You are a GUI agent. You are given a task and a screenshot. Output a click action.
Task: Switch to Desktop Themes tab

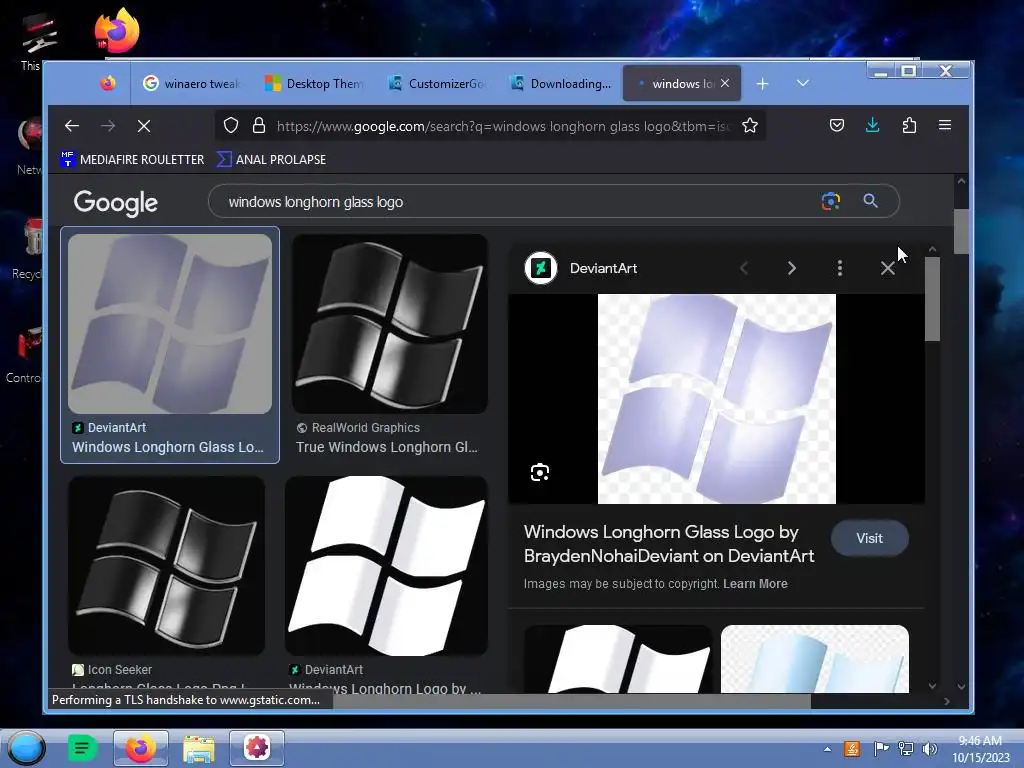coord(313,84)
